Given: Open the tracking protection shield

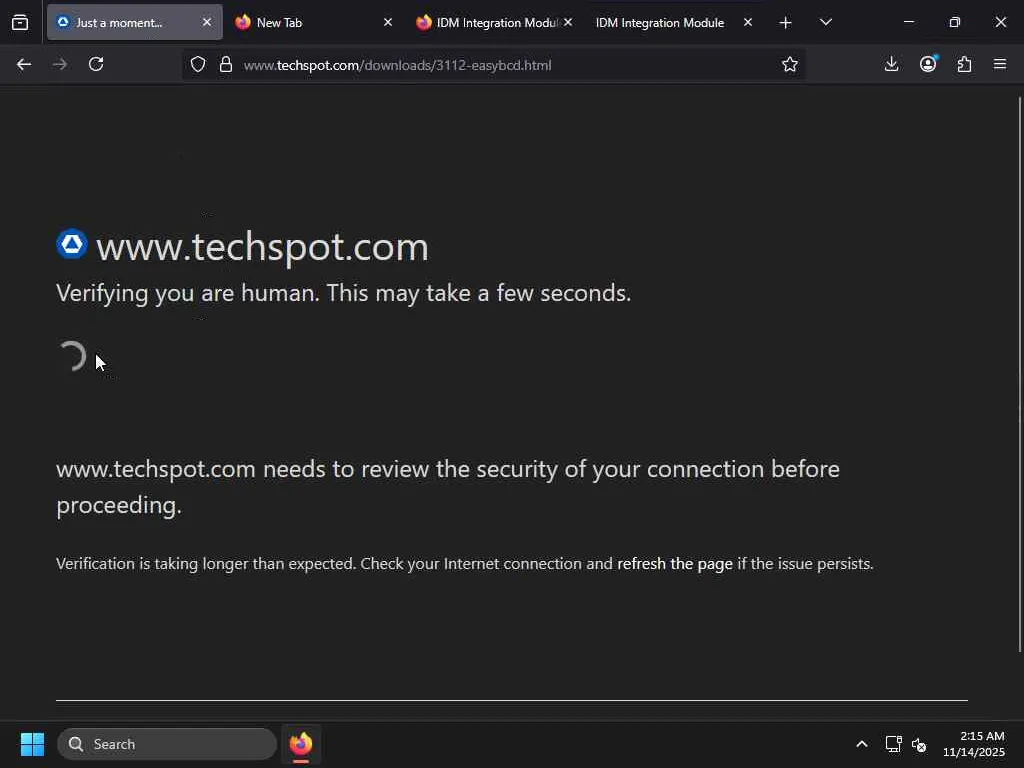Looking at the screenshot, I should click(x=198, y=65).
